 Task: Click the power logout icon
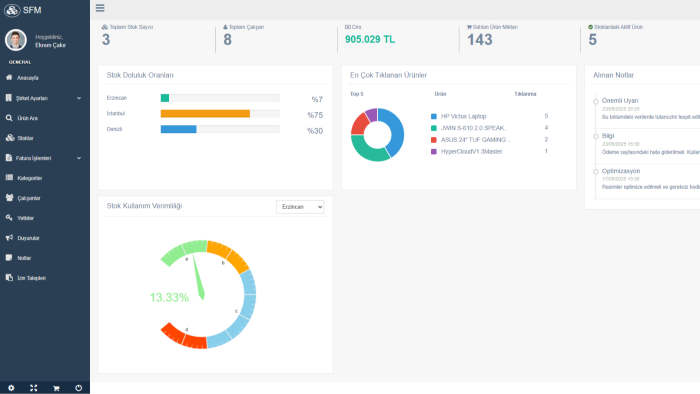tap(79, 388)
